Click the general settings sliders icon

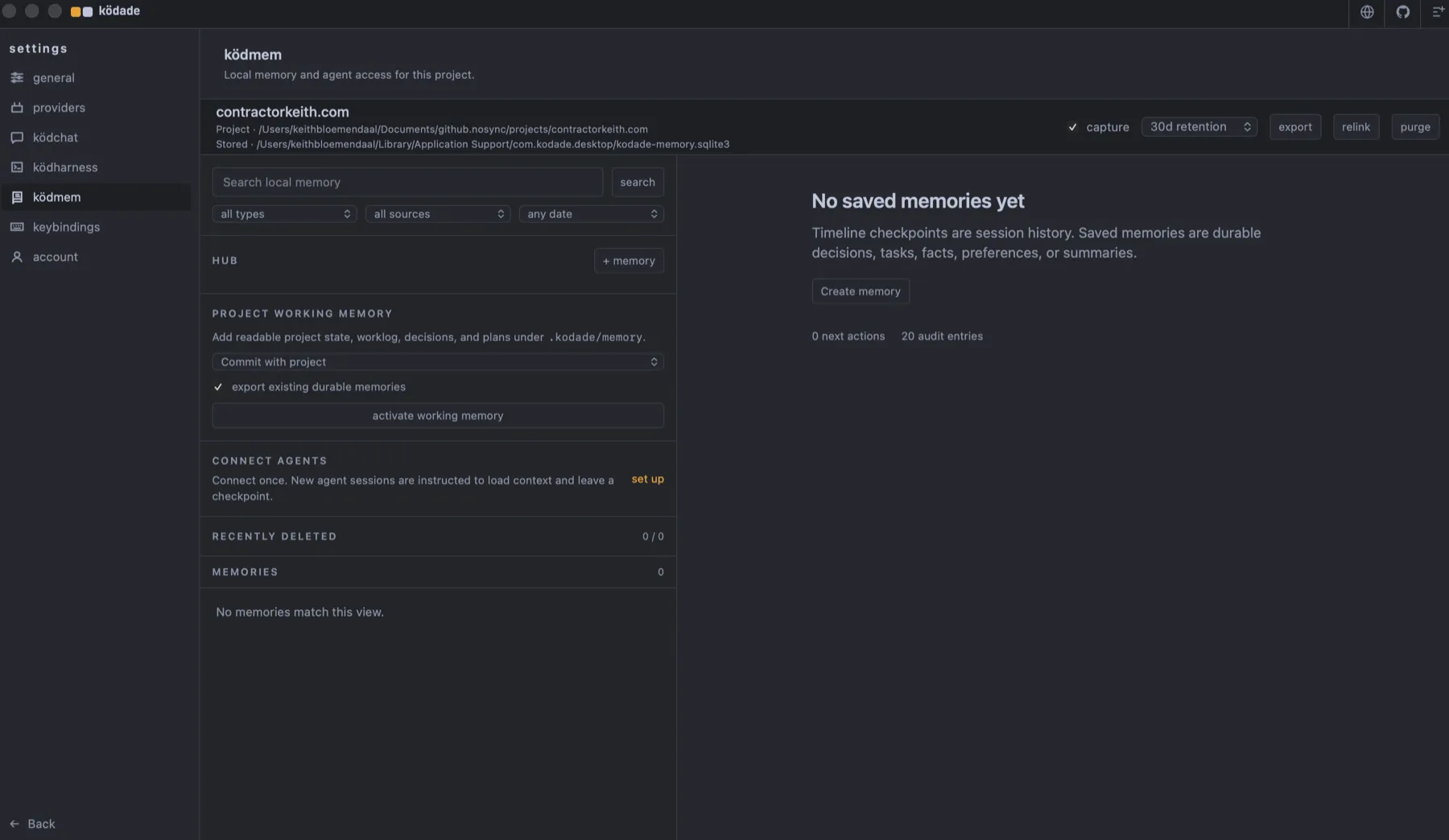[x=17, y=78]
